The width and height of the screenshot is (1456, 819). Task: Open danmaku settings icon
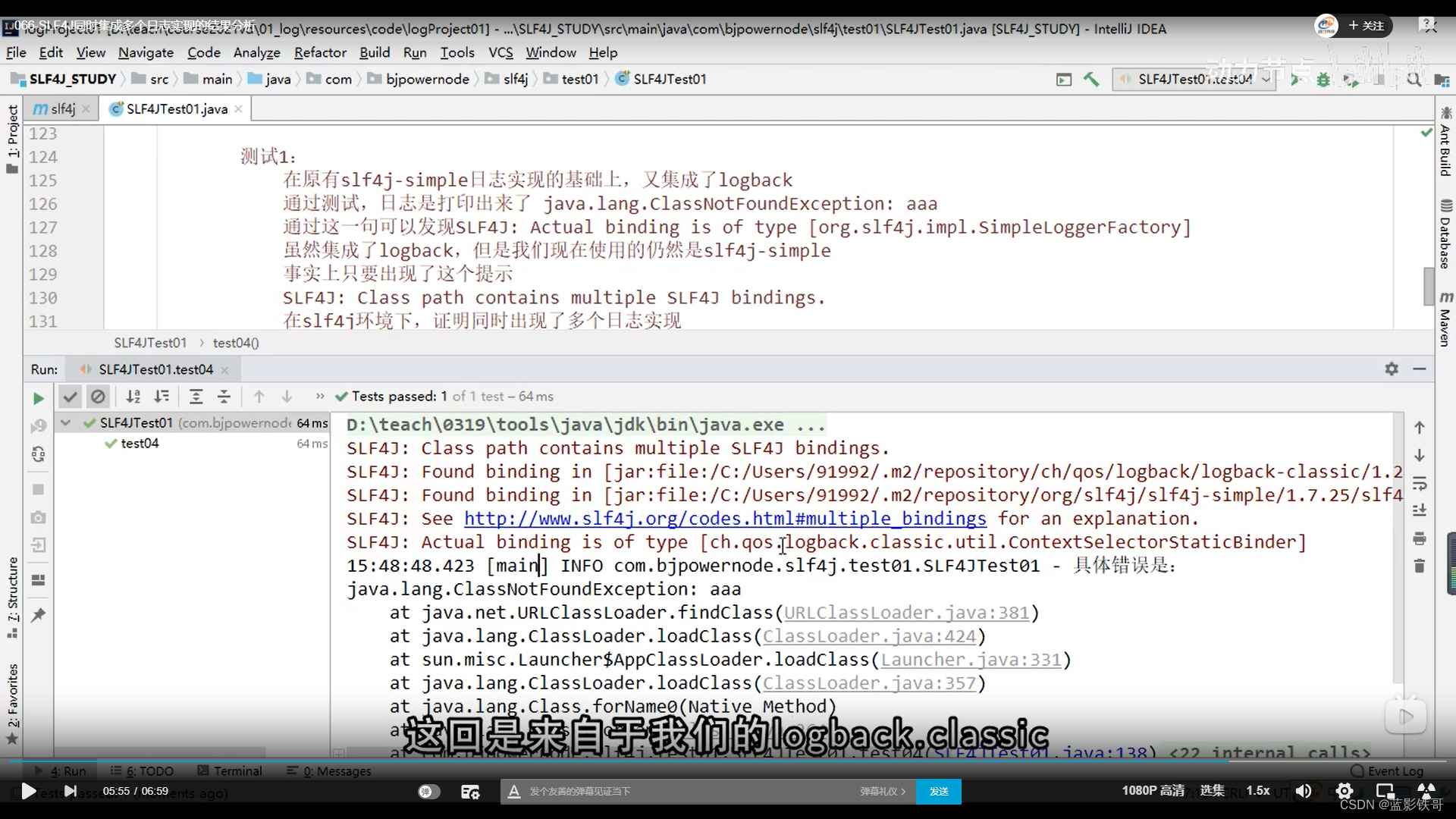[x=470, y=791]
